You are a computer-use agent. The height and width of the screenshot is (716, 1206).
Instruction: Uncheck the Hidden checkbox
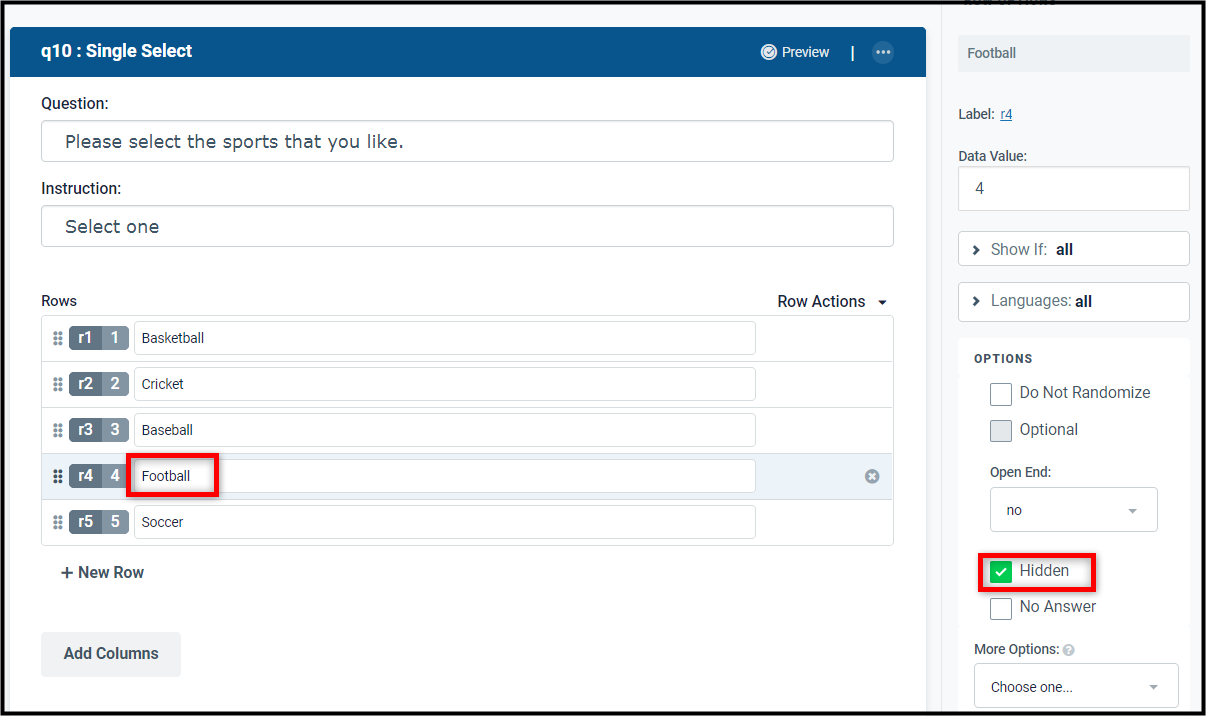1001,572
